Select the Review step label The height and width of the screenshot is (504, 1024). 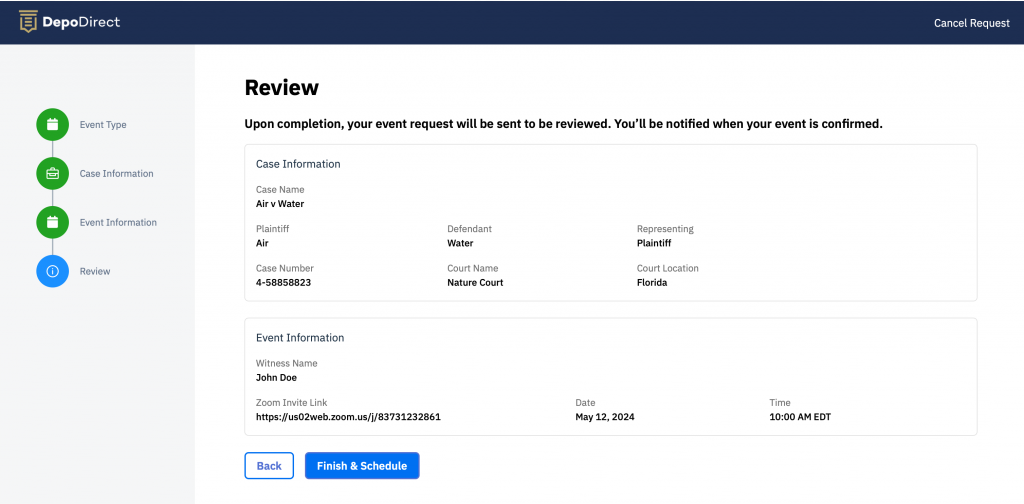coord(95,271)
